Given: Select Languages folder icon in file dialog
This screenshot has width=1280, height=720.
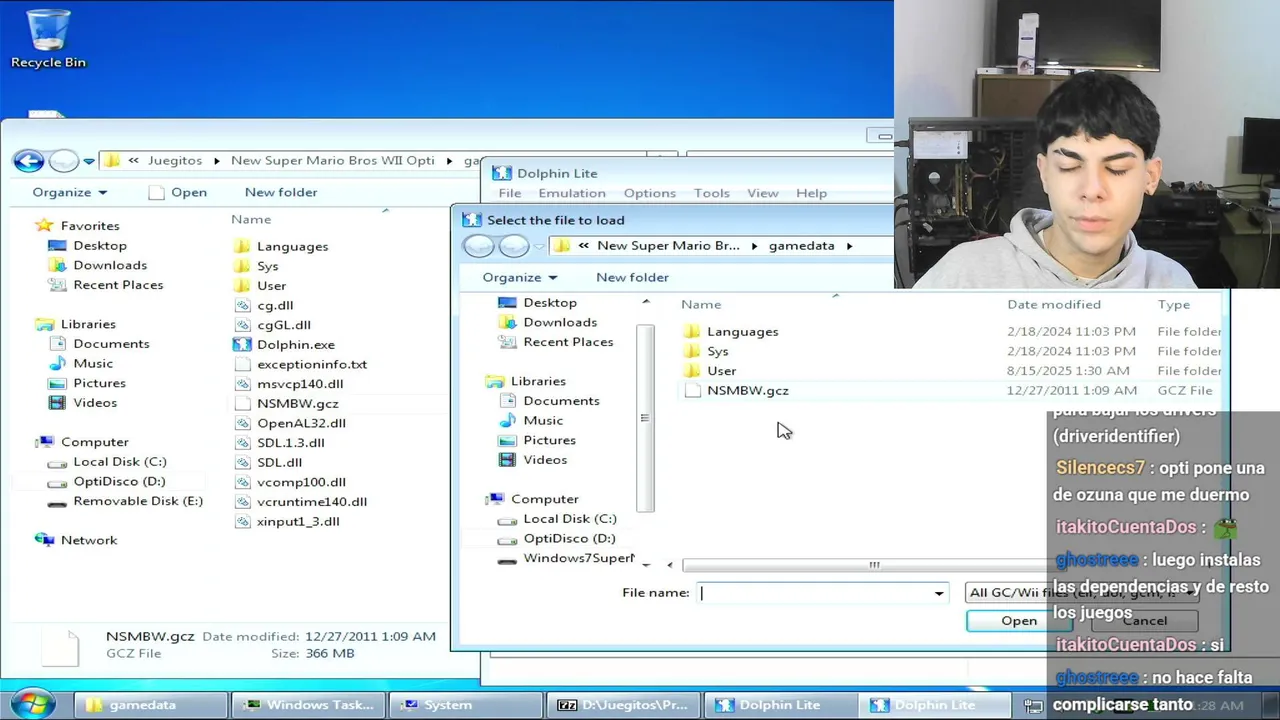Looking at the screenshot, I should click(x=692, y=331).
